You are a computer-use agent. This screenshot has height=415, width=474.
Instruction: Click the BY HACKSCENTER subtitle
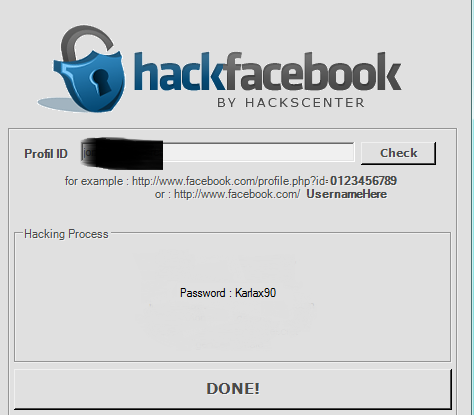(x=291, y=103)
